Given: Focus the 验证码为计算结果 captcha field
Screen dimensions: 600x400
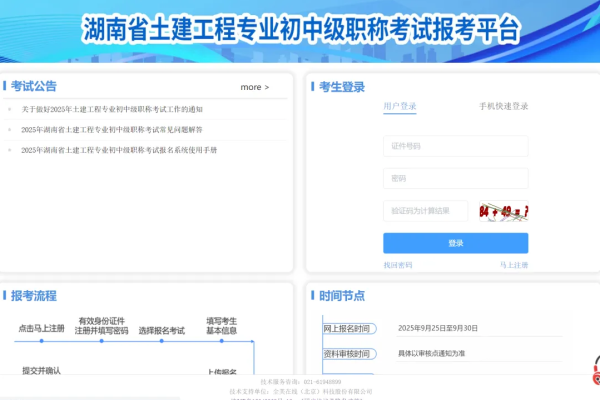Looking at the screenshot, I should 425,211.
